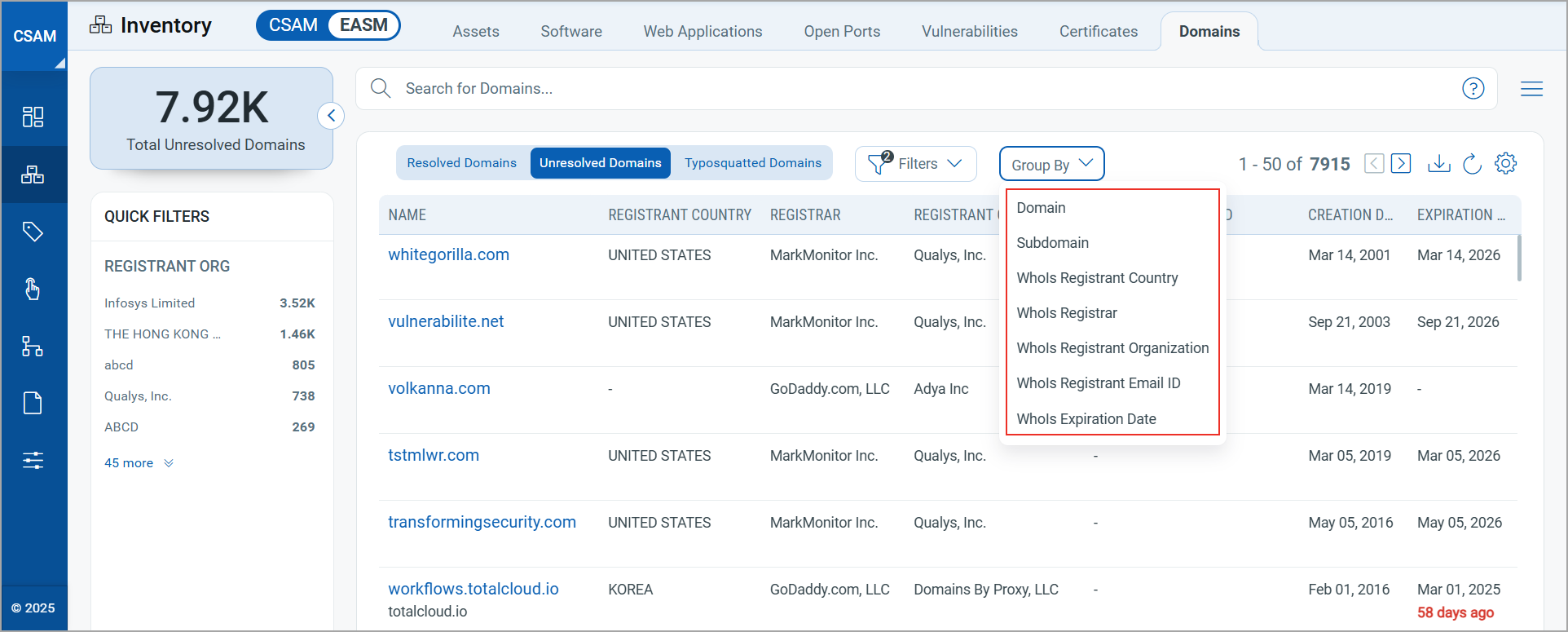The height and width of the screenshot is (632, 1568).
Task: Select the Inventory icon in sidebar
Action: pos(33,175)
